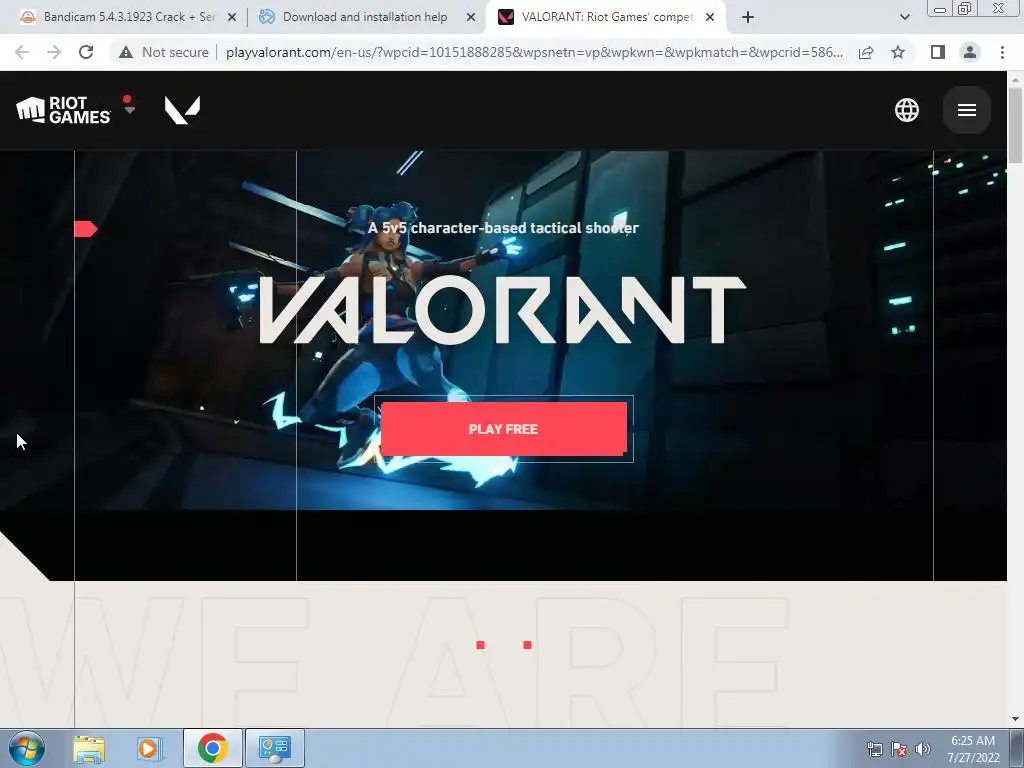This screenshot has height=768, width=1024.
Task: Open the globe language selector
Action: click(x=906, y=110)
